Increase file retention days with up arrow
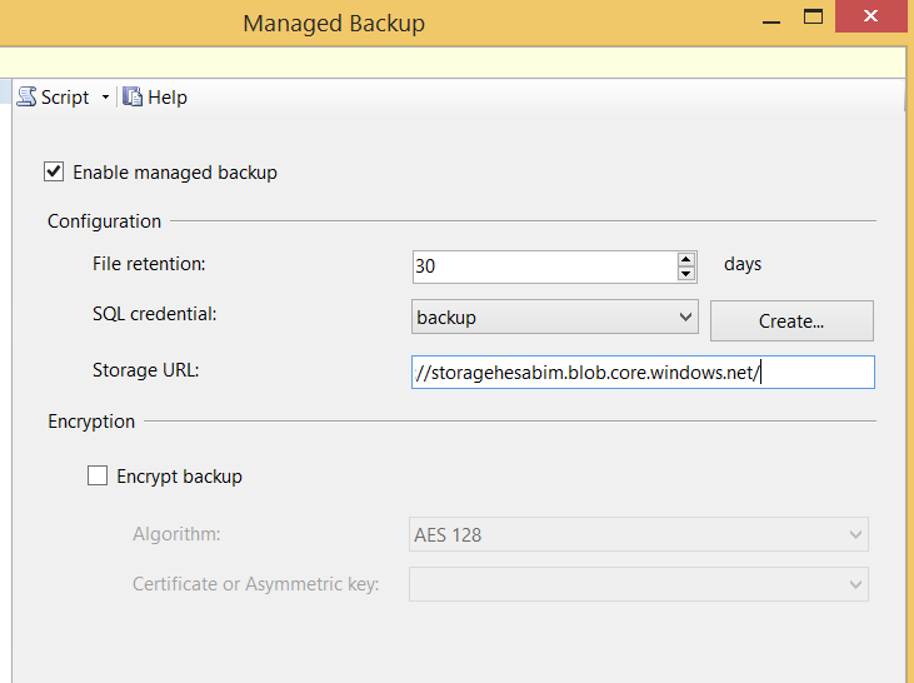The height and width of the screenshot is (683, 914). 686,259
